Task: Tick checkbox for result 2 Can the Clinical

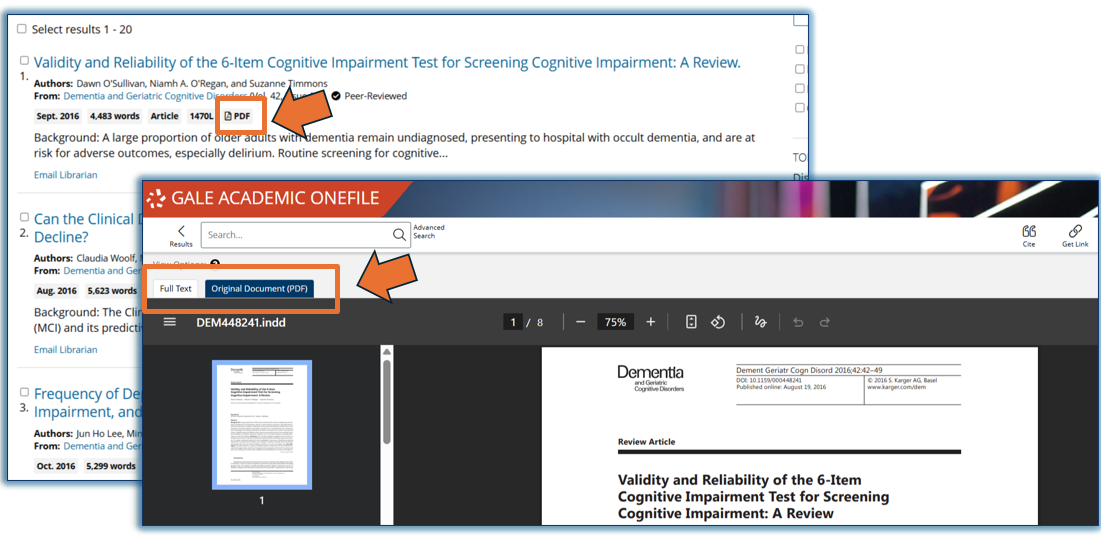Action: tap(25, 218)
